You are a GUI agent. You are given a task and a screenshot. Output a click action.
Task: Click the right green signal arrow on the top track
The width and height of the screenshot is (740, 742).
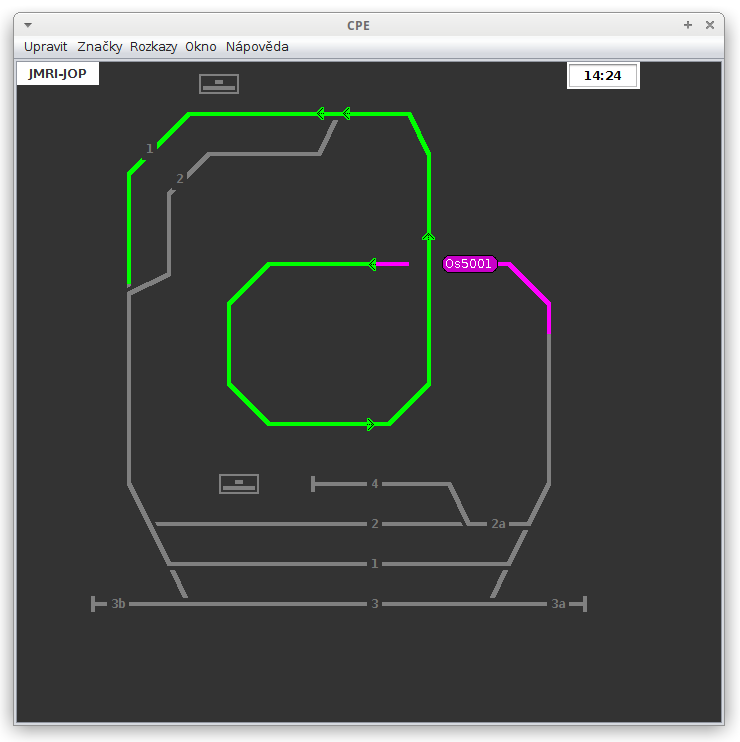346,114
